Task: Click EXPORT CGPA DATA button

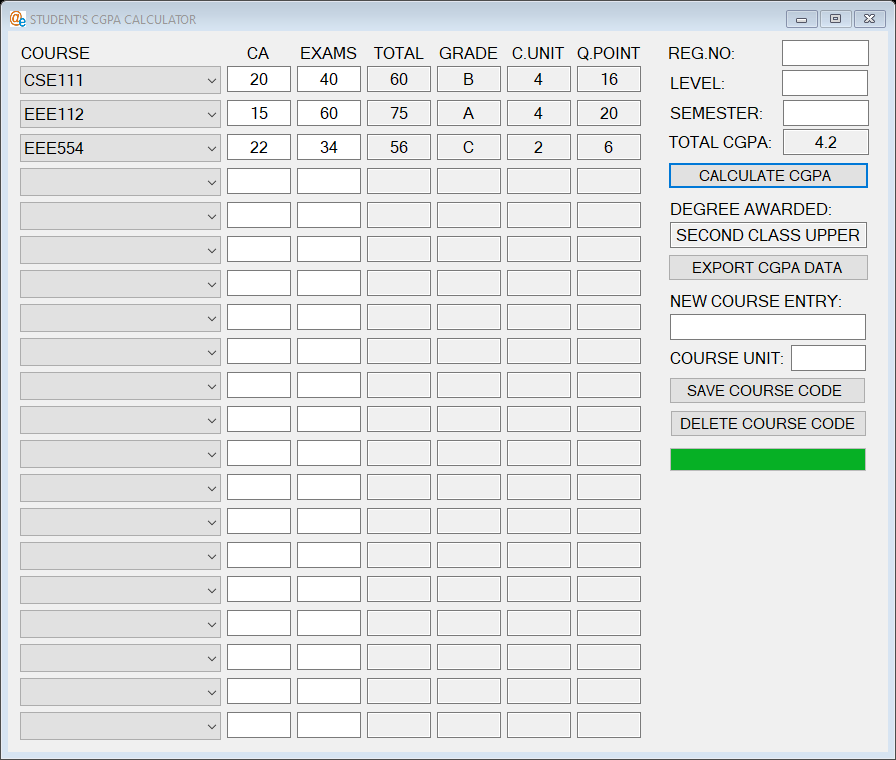Action: tap(768, 267)
